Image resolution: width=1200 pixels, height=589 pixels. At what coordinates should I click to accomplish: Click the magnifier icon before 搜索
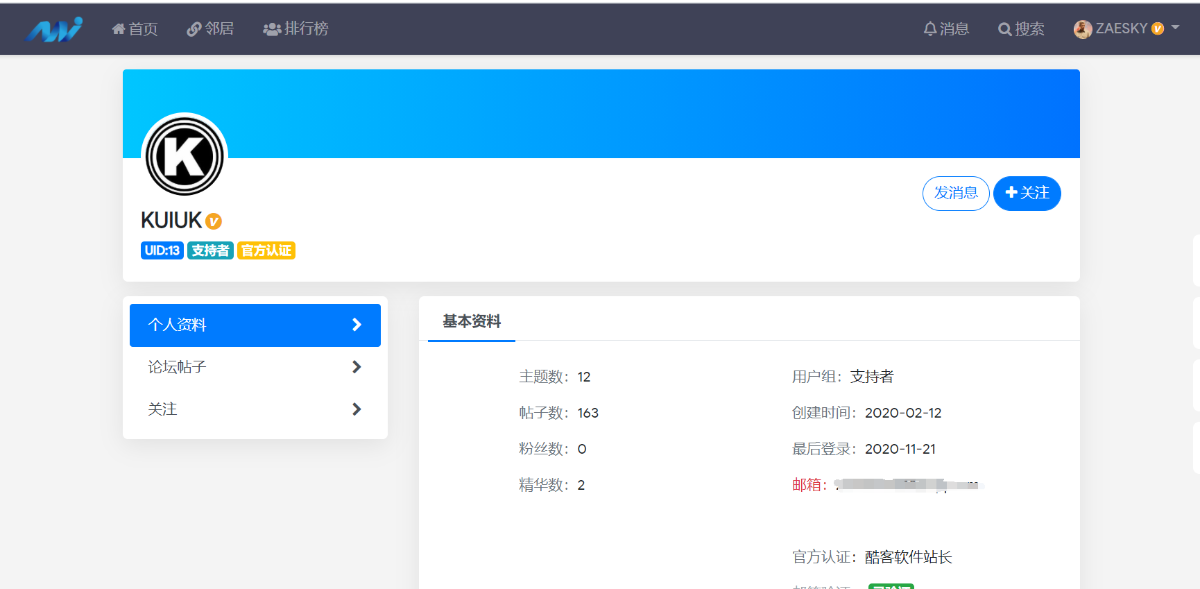pyautogui.click(x=1005, y=29)
